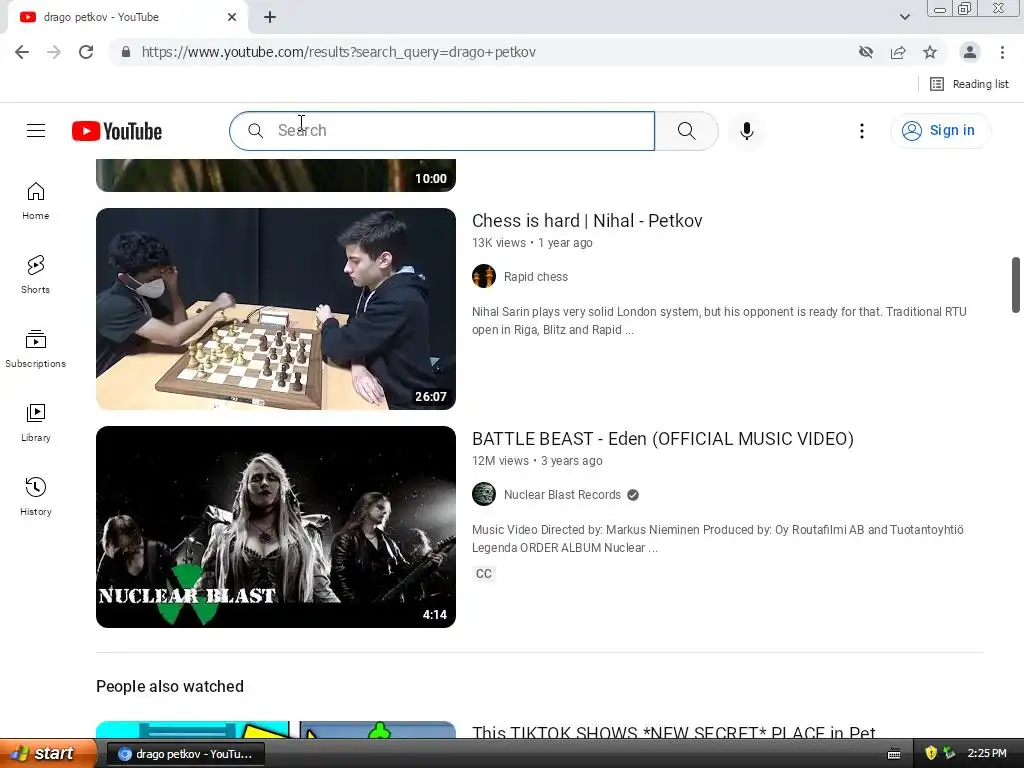This screenshot has width=1024, height=768.
Task: Open Home in the sidebar
Action: pos(35,200)
